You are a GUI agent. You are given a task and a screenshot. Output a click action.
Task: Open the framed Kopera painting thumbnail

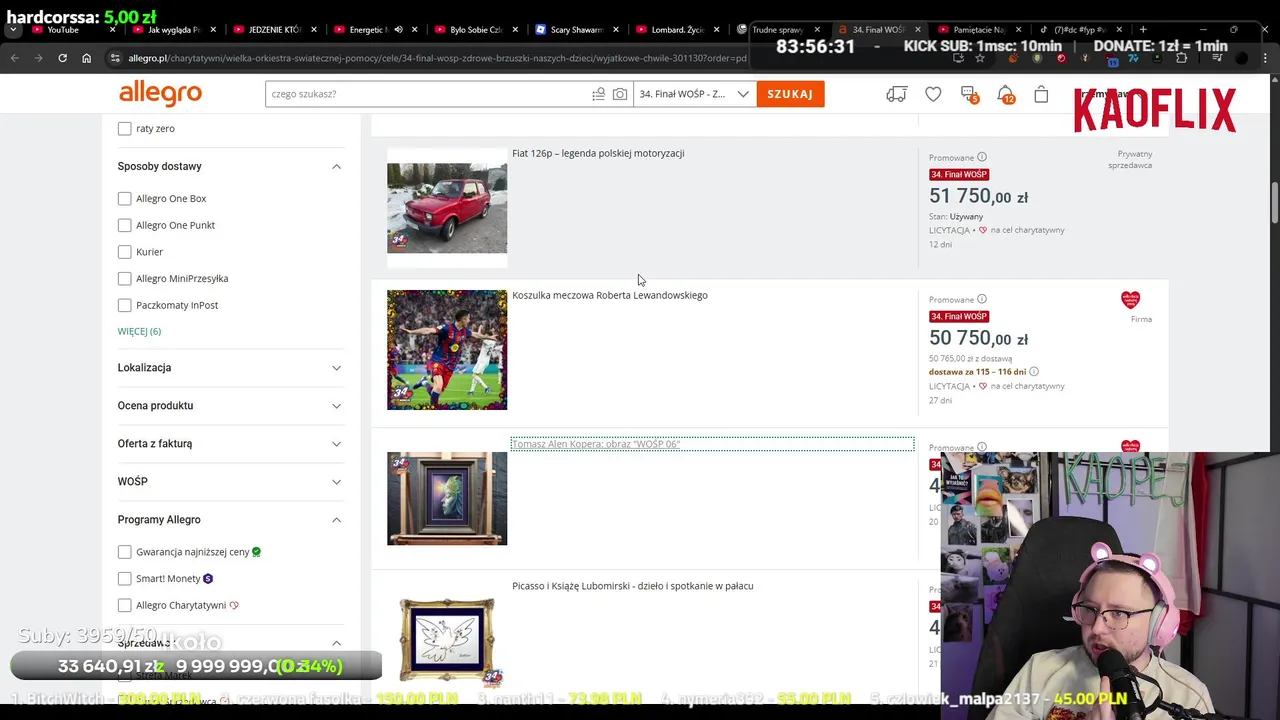click(447, 498)
